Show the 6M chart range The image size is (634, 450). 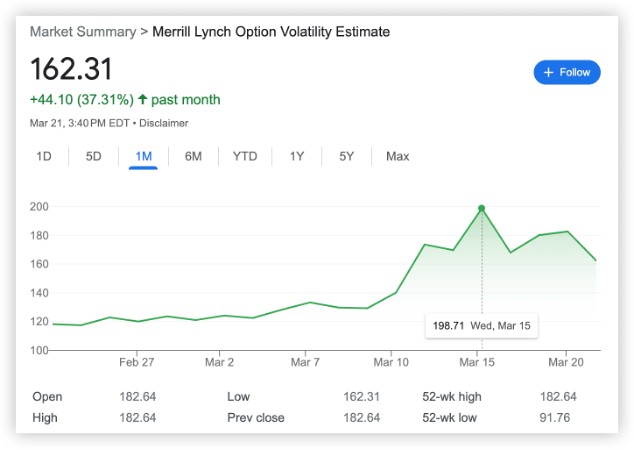pos(193,156)
